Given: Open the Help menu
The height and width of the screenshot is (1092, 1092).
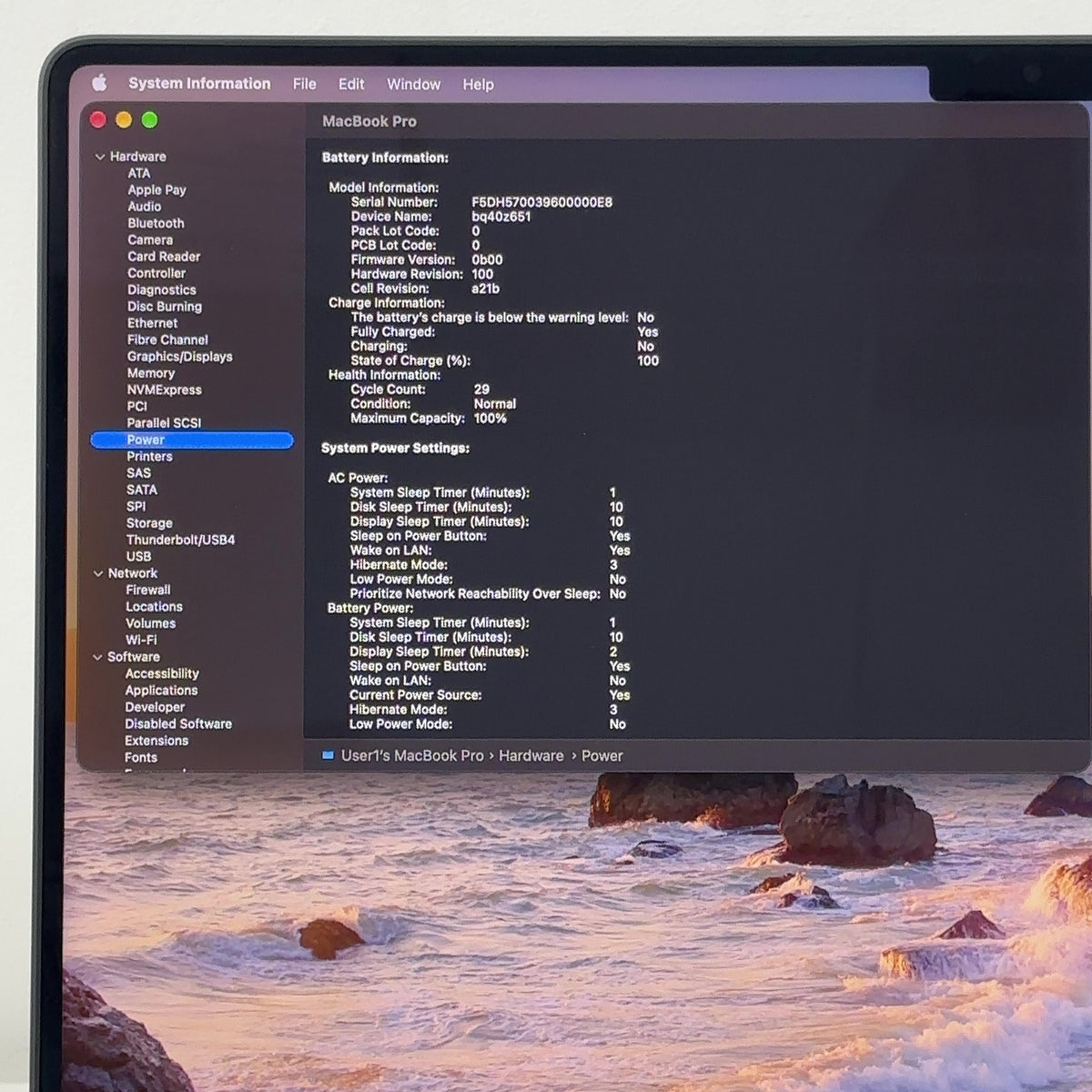Looking at the screenshot, I should (478, 84).
